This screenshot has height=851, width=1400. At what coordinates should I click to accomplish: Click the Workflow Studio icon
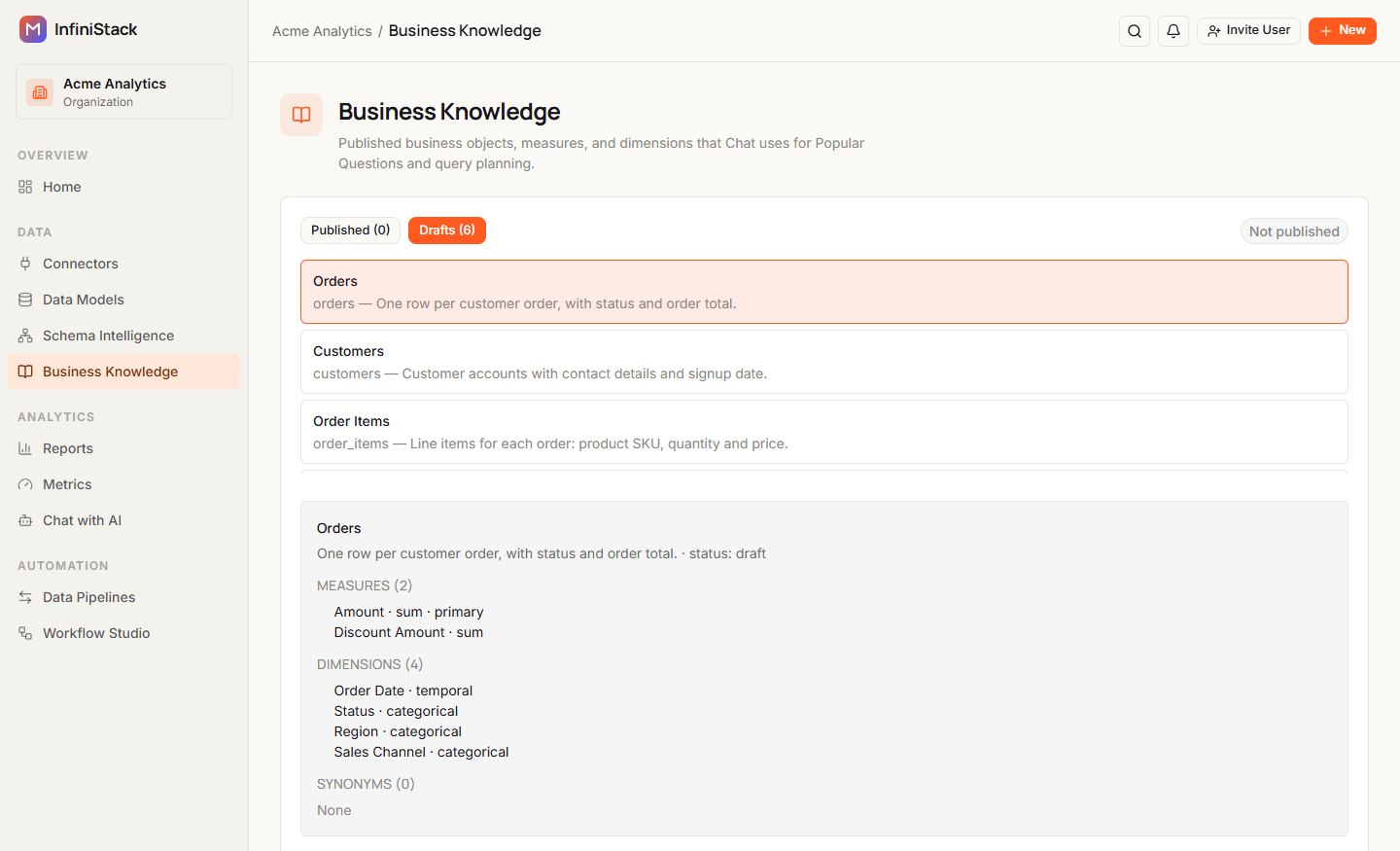(x=25, y=633)
